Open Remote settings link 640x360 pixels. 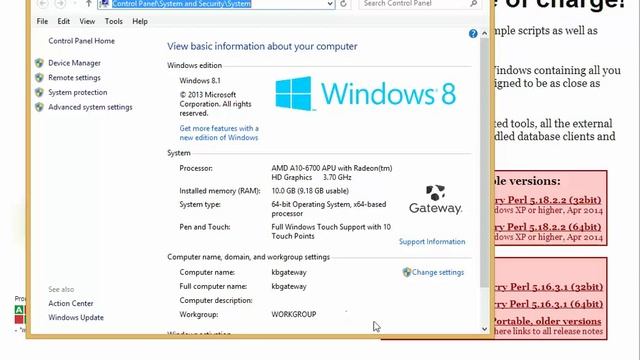point(74,78)
